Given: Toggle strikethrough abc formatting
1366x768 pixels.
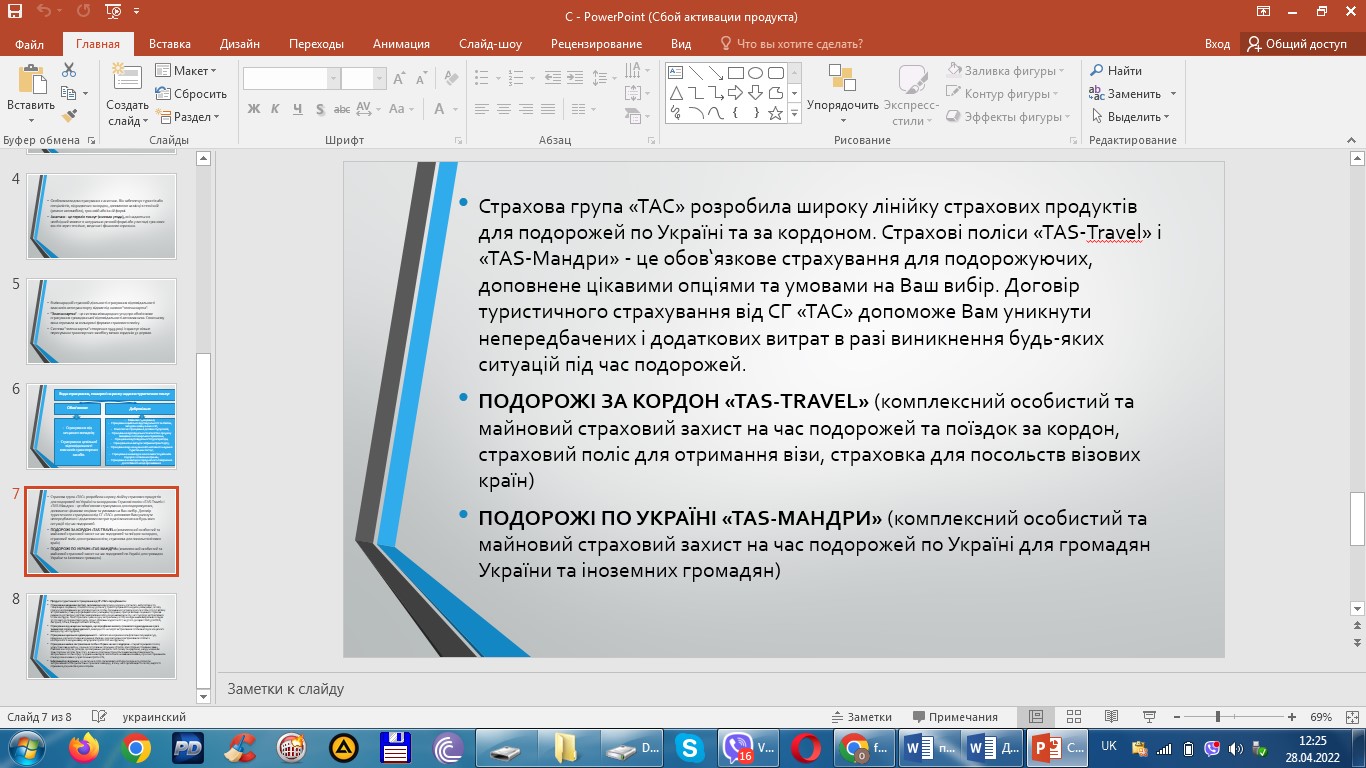Looking at the screenshot, I should point(343,109).
